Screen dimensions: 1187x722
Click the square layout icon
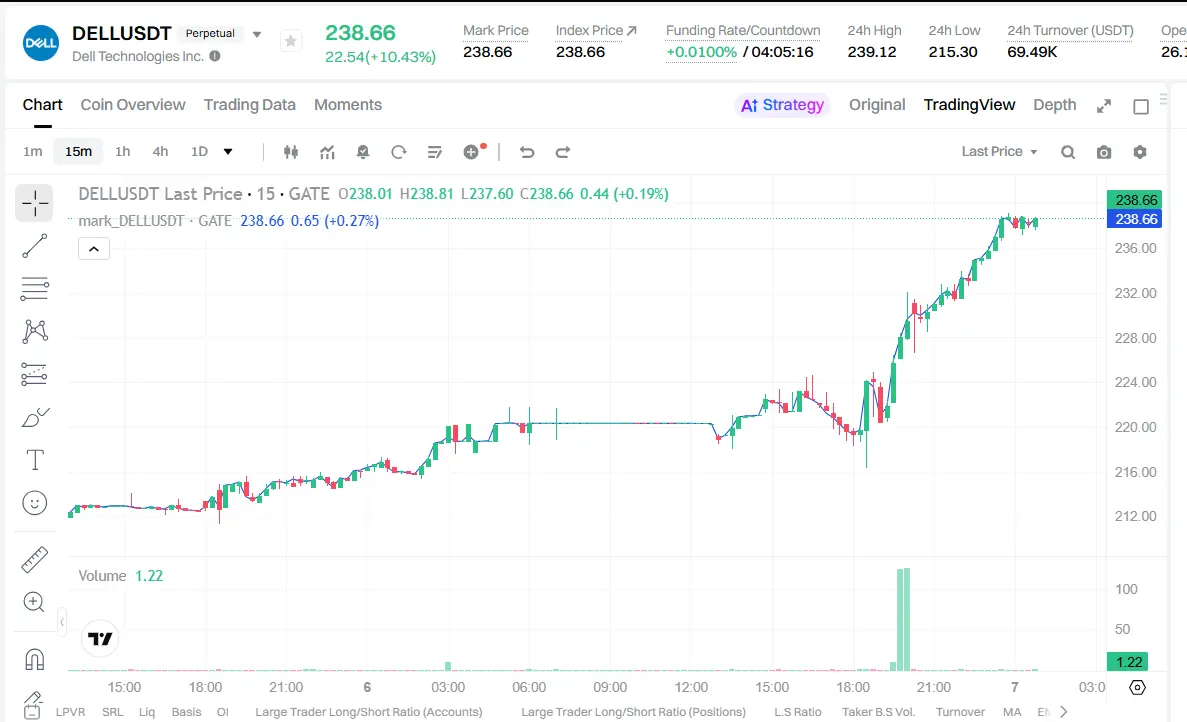point(1141,107)
